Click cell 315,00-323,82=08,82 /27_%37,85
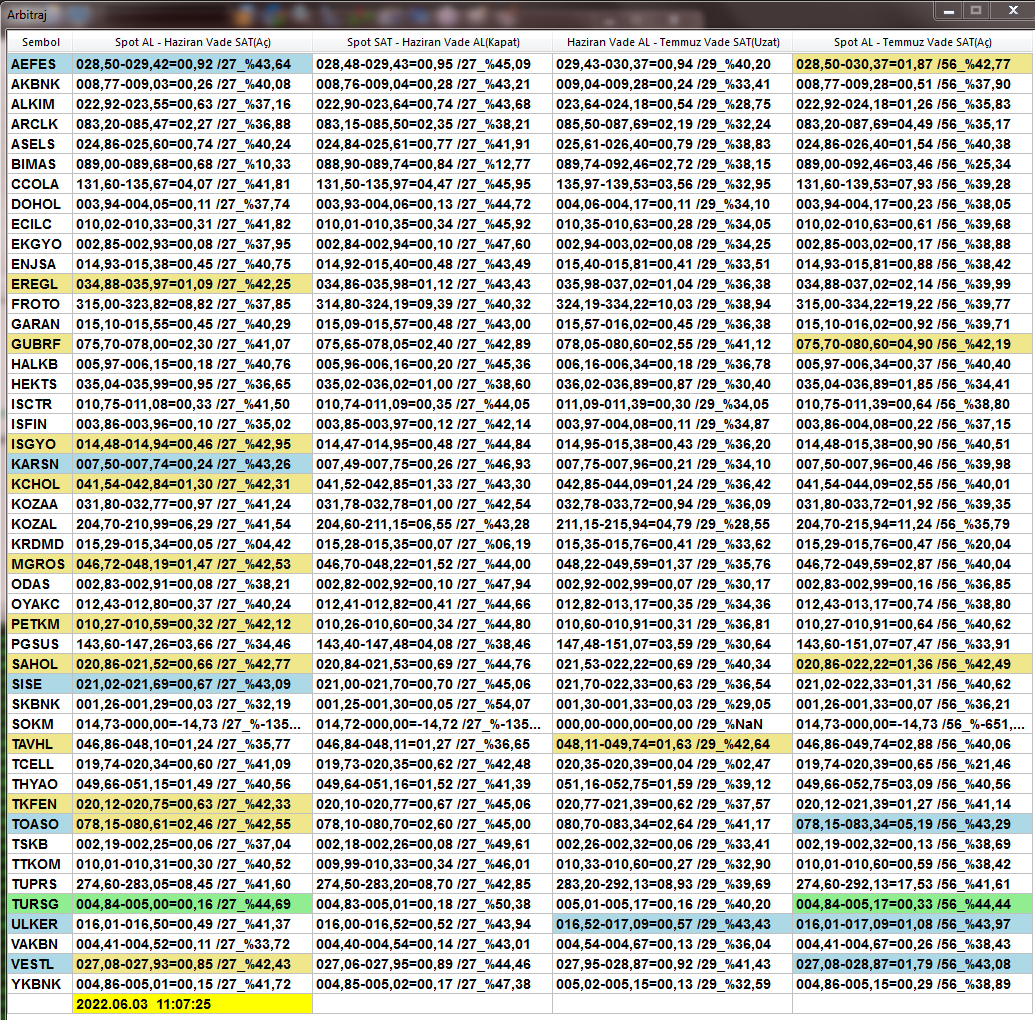This screenshot has height=1020, width=1035. coord(193,304)
